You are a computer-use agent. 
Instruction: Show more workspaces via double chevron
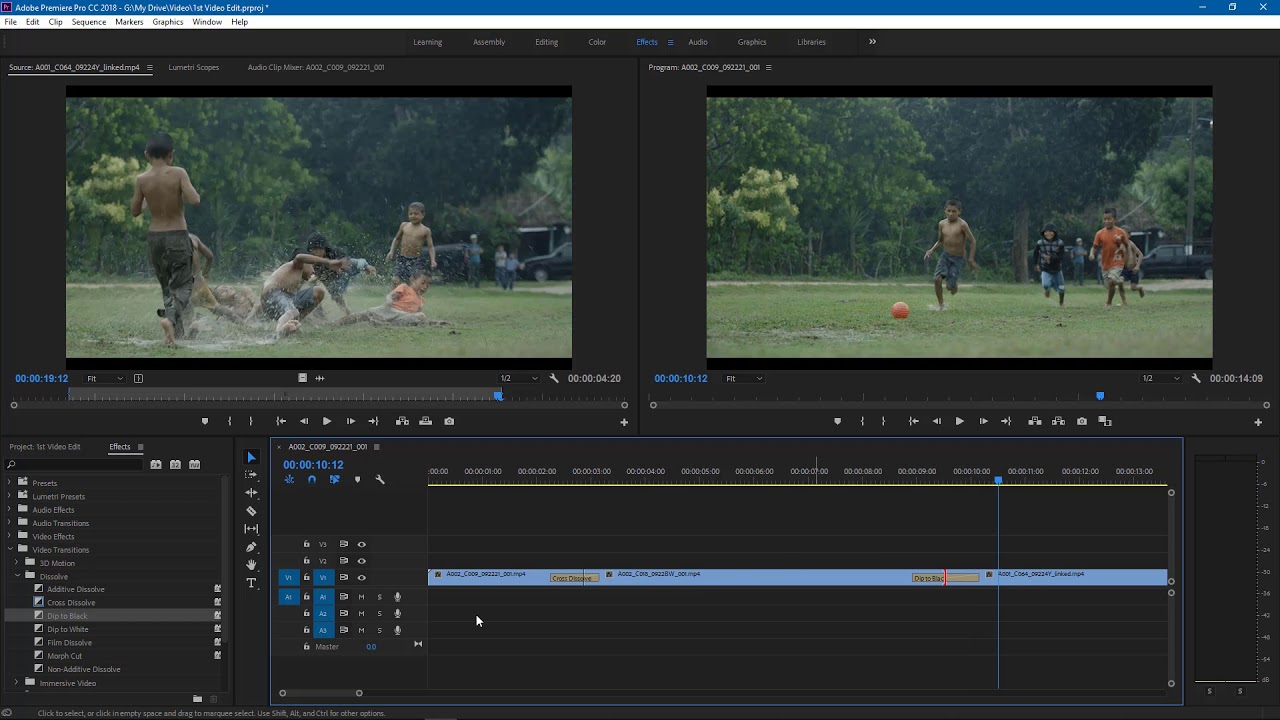(x=872, y=42)
